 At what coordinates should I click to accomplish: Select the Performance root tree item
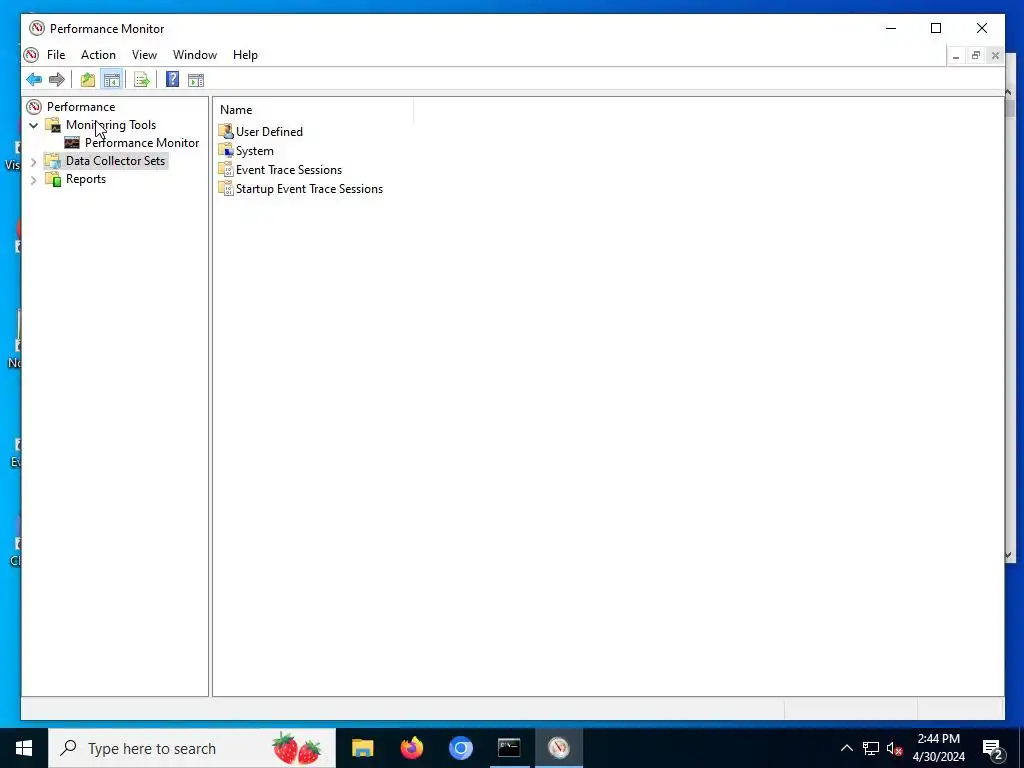(81, 106)
